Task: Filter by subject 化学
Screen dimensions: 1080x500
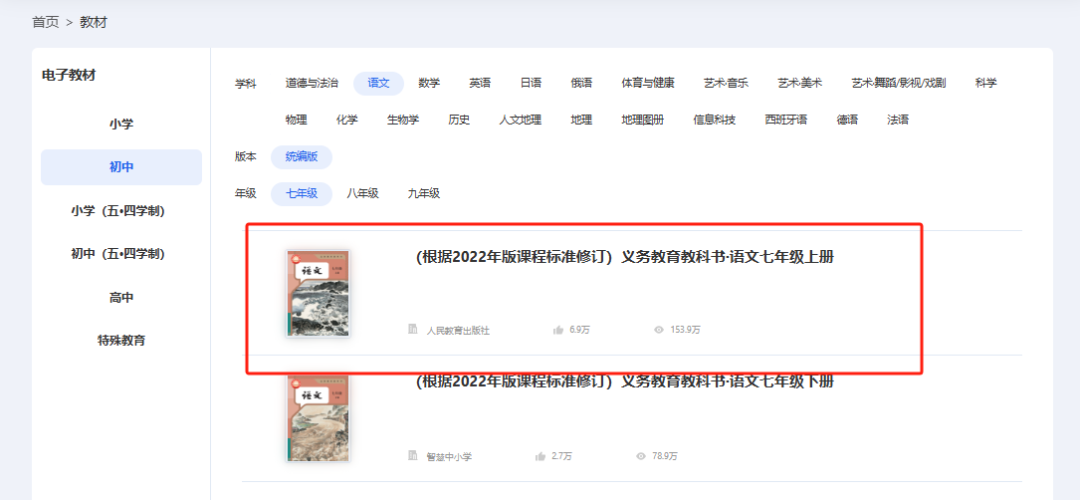Action: tap(347, 120)
